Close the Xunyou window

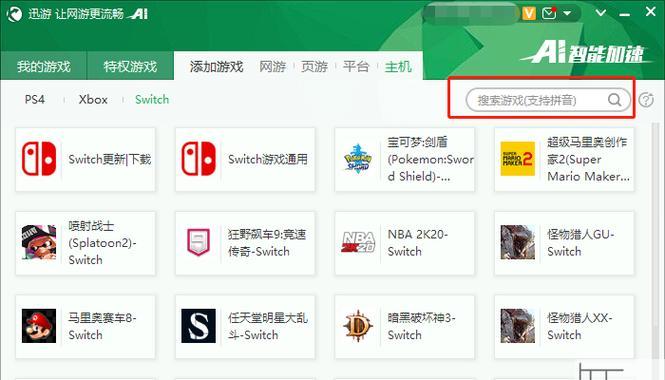(651, 12)
